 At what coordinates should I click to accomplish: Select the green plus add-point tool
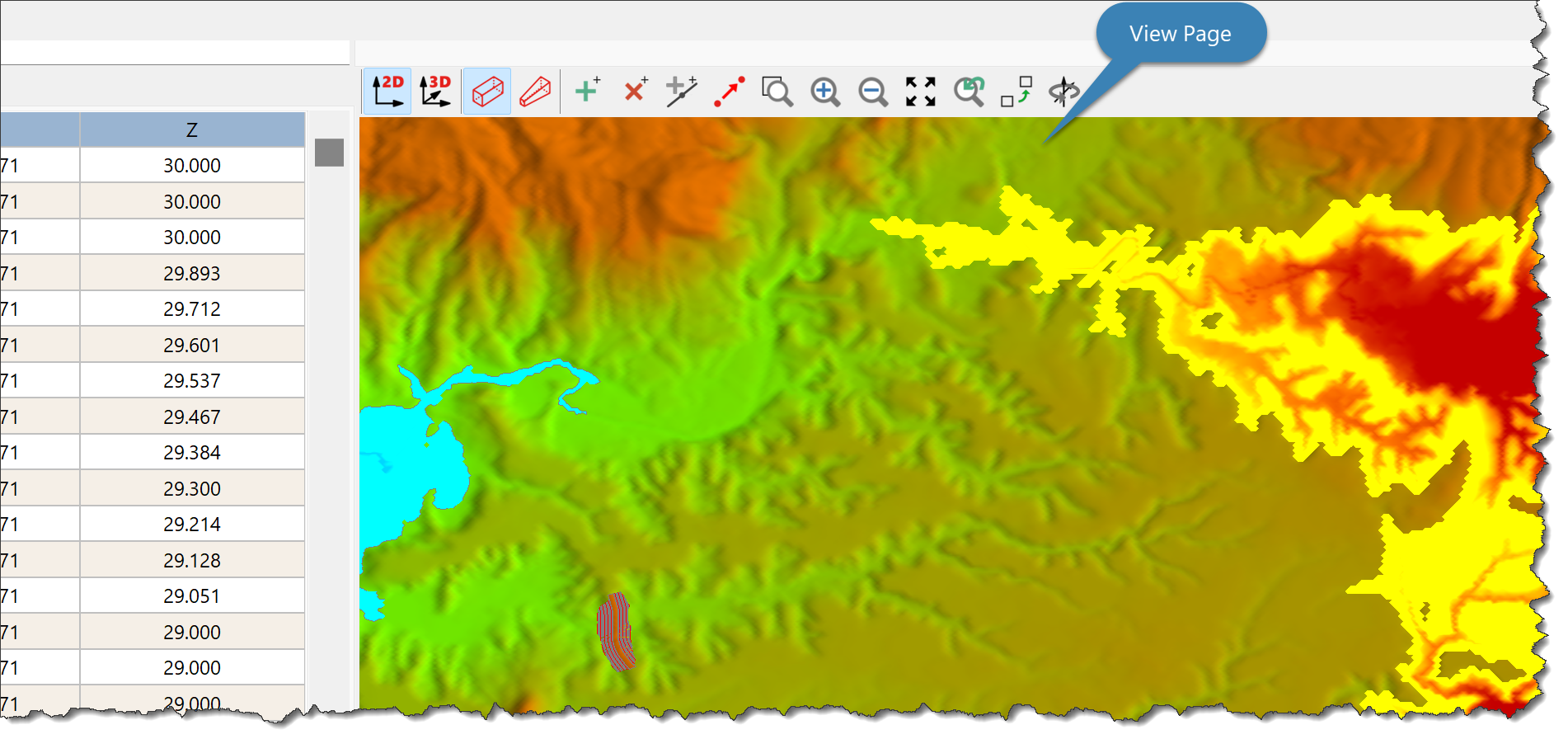pyautogui.click(x=587, y=90)
